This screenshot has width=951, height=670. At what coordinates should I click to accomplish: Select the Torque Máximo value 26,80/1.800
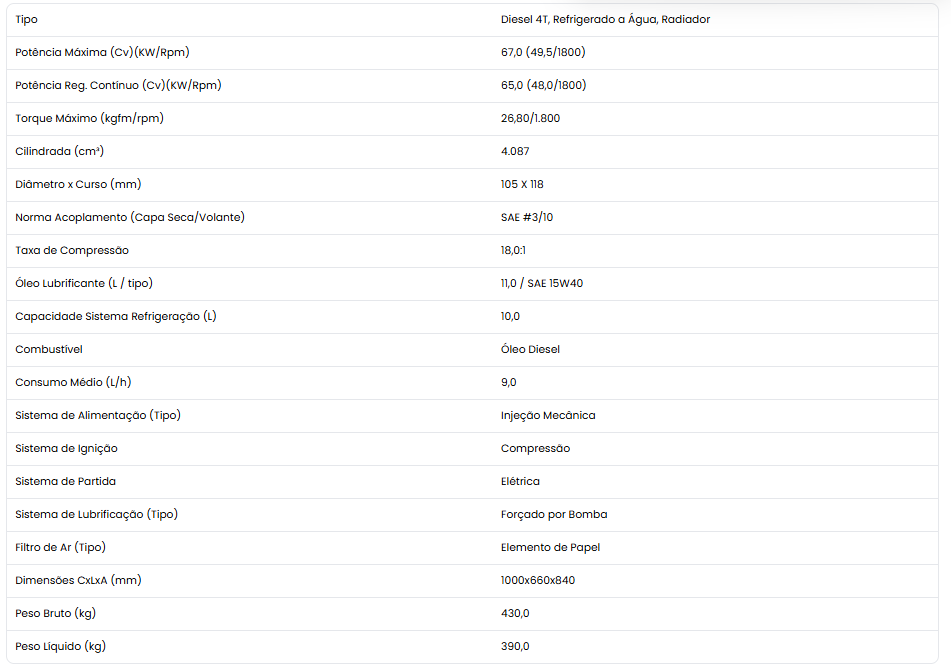(530, 118)
